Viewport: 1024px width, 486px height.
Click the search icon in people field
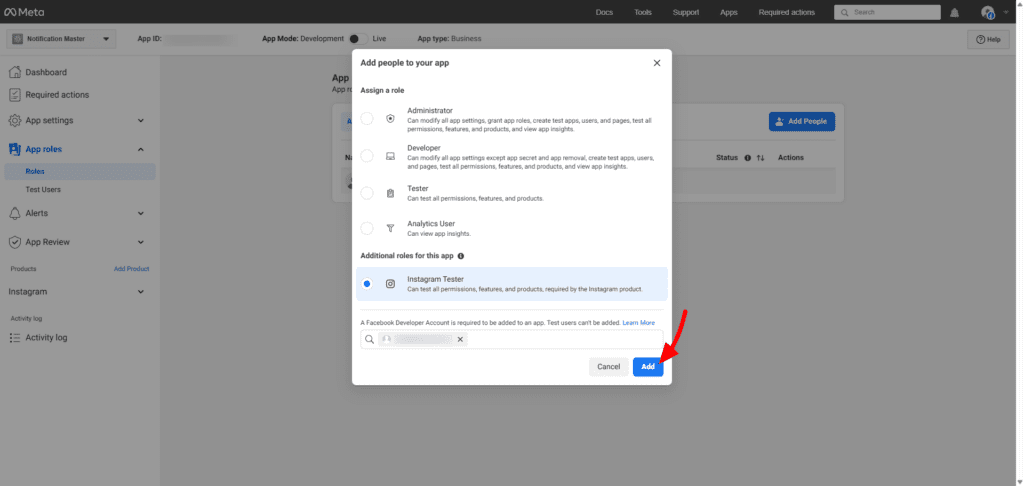coord(370,340)
